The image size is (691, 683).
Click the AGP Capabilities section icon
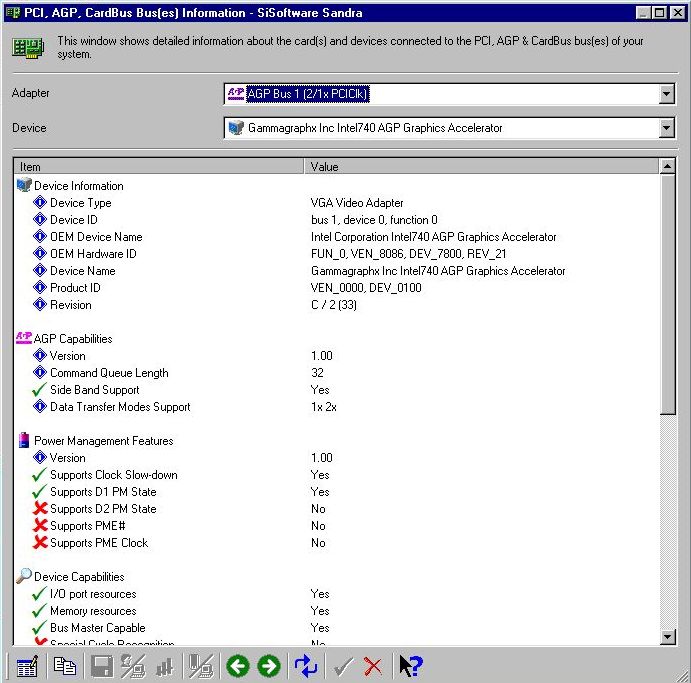(24, 338)
